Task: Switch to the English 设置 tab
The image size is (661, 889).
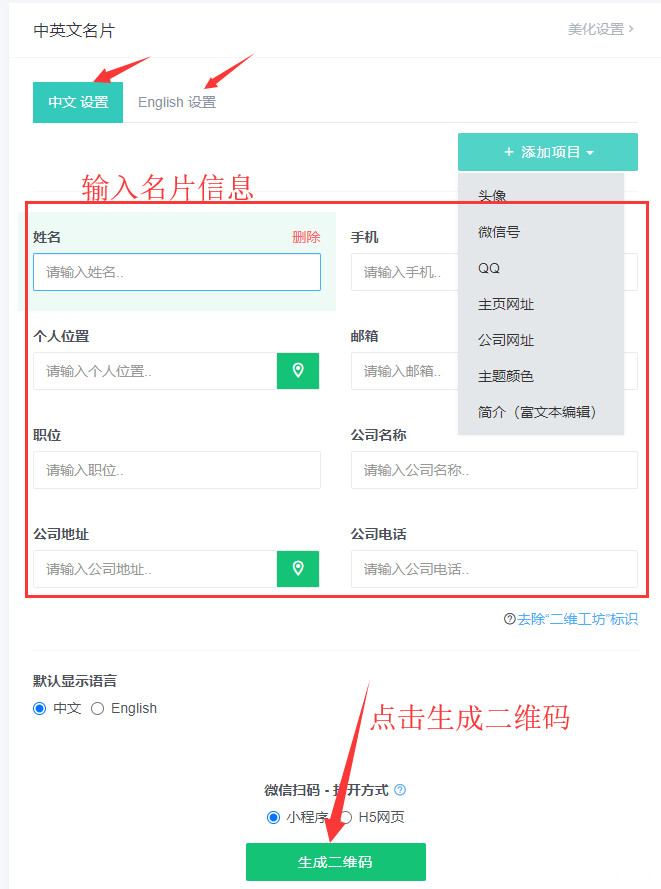Action: coord(176,102)
